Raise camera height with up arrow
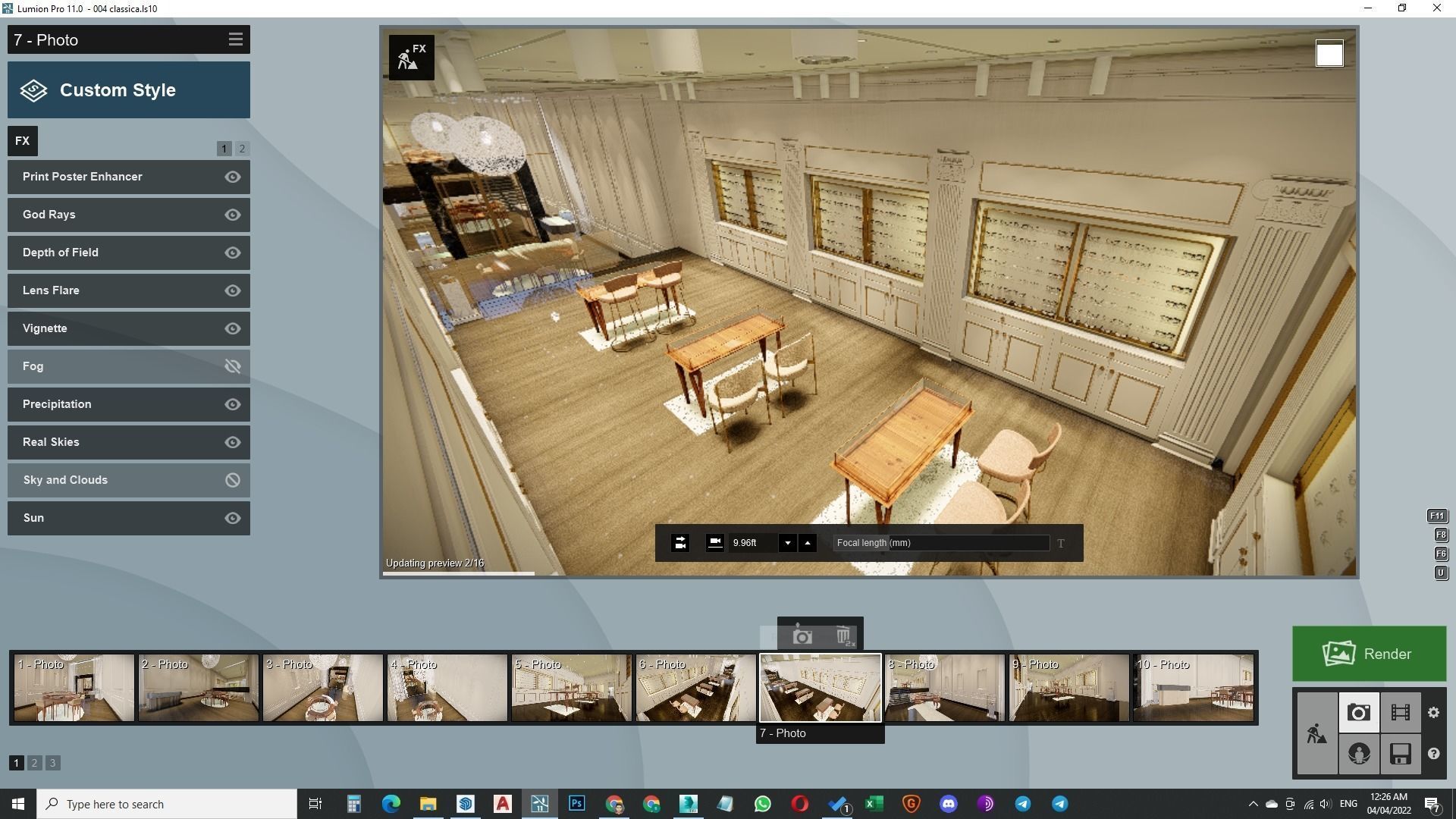 (808, 543)
